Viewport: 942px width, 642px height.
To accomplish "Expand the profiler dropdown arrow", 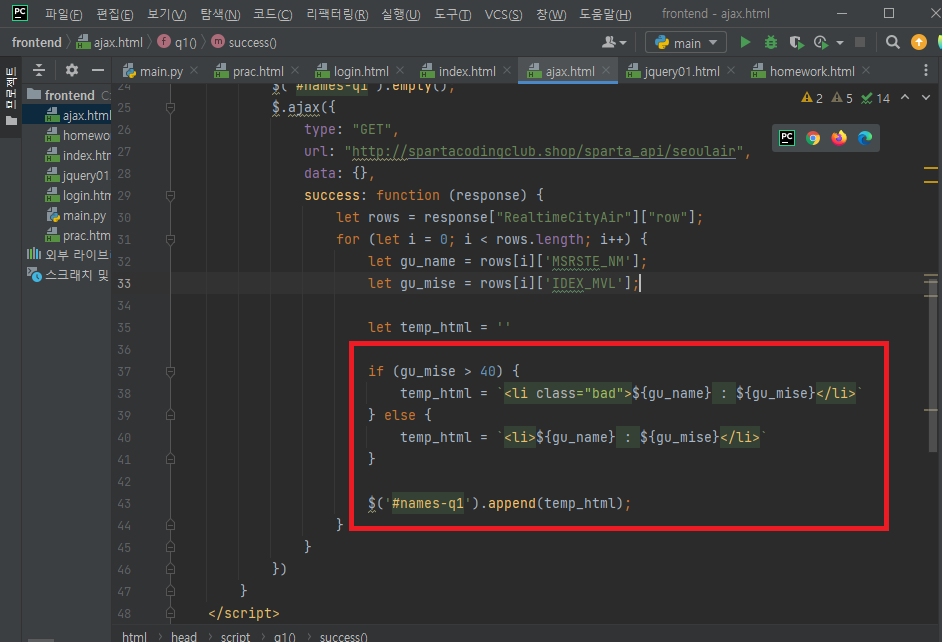I will (x=840, y=43).
